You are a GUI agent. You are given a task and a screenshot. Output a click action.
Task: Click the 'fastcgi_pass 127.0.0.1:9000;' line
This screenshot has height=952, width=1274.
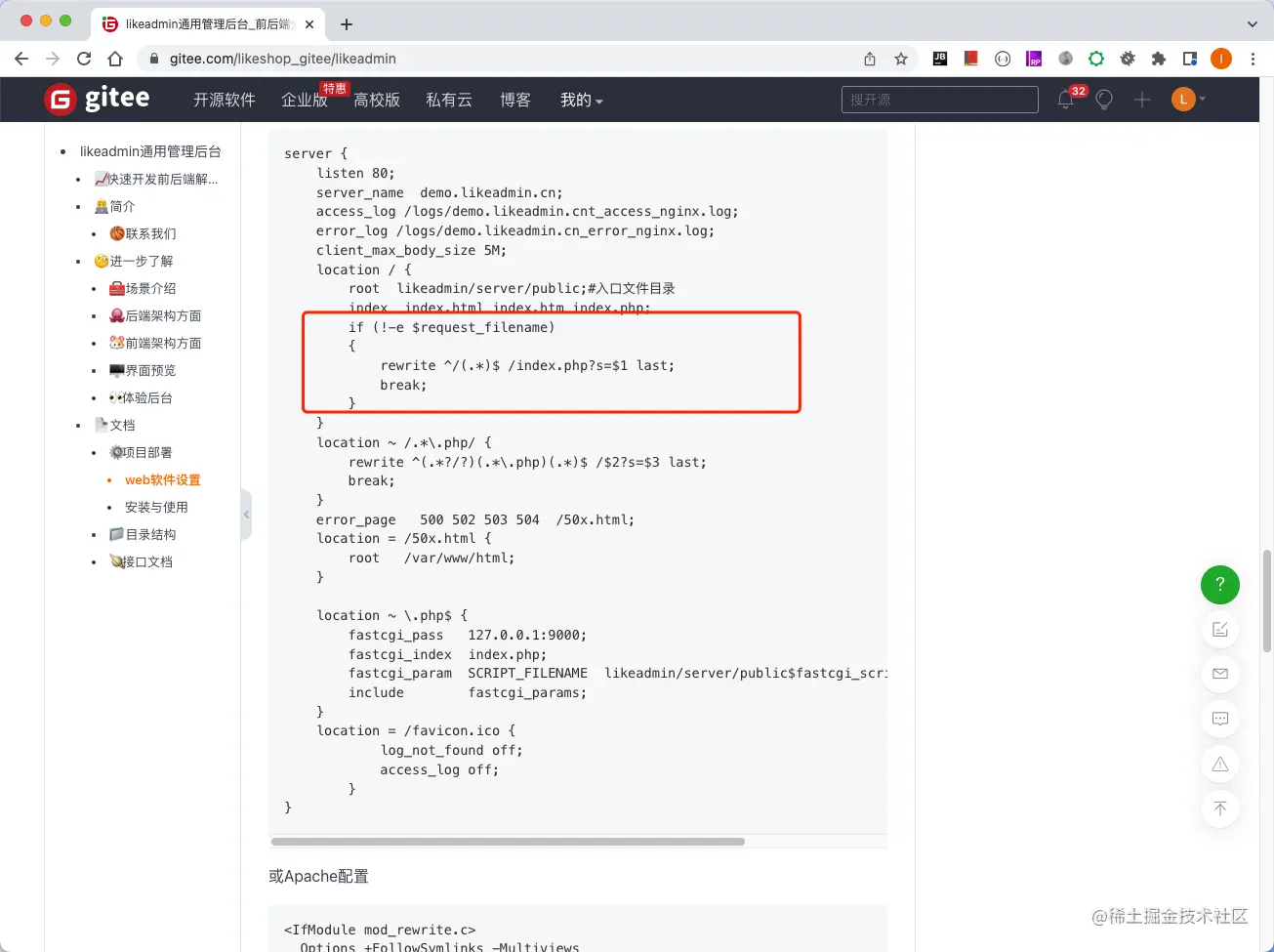coord(468,635)
